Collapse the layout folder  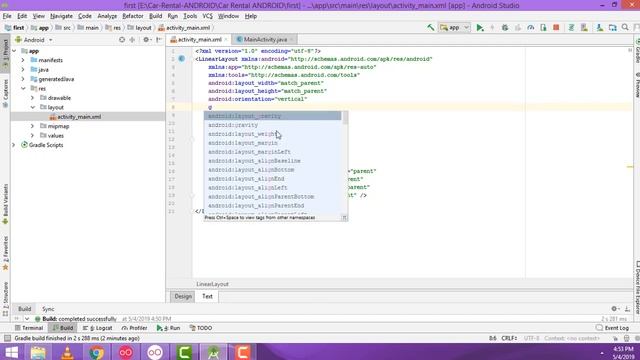point(33,107)
